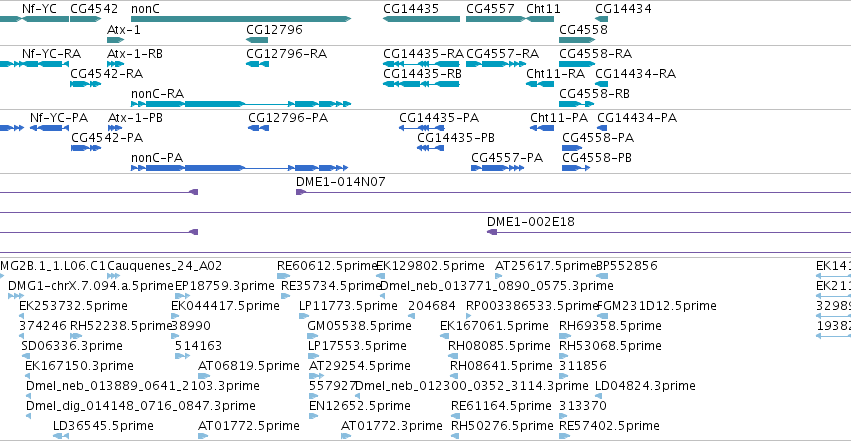Click EST RE57402.5prime
The width and height of the screenshot is (851, 441).
[564, 436]
